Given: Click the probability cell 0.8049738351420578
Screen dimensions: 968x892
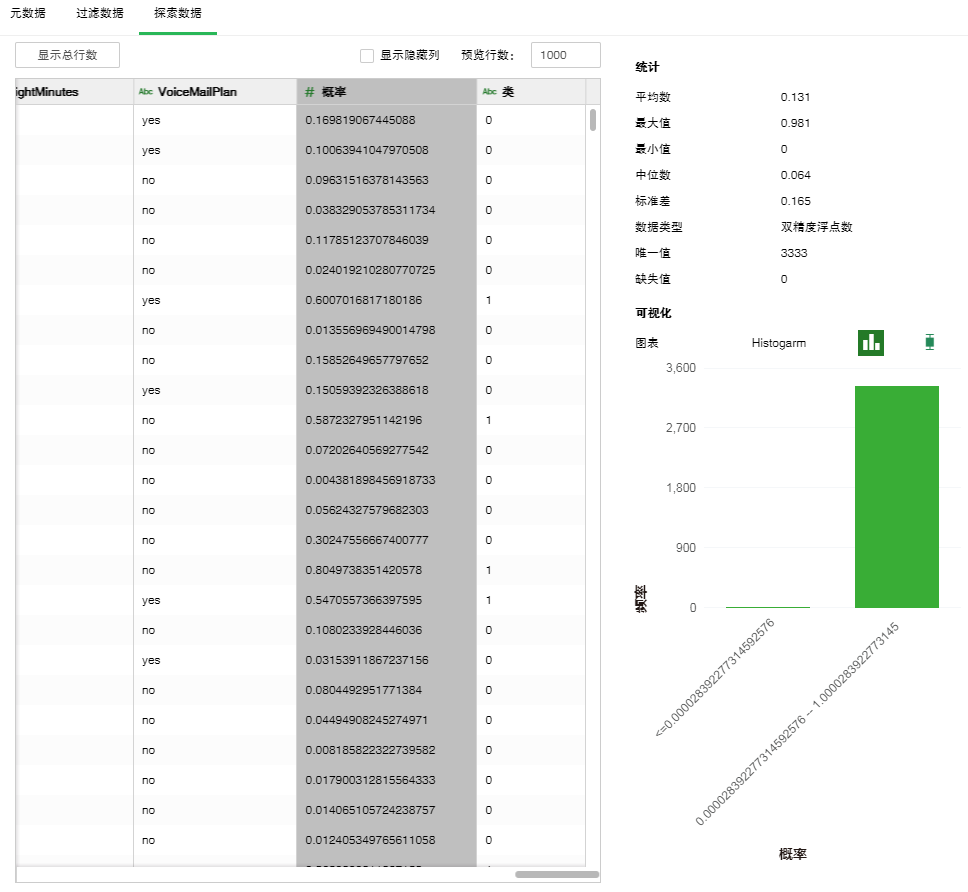Looking at the screenshot, I should [364, 570].
